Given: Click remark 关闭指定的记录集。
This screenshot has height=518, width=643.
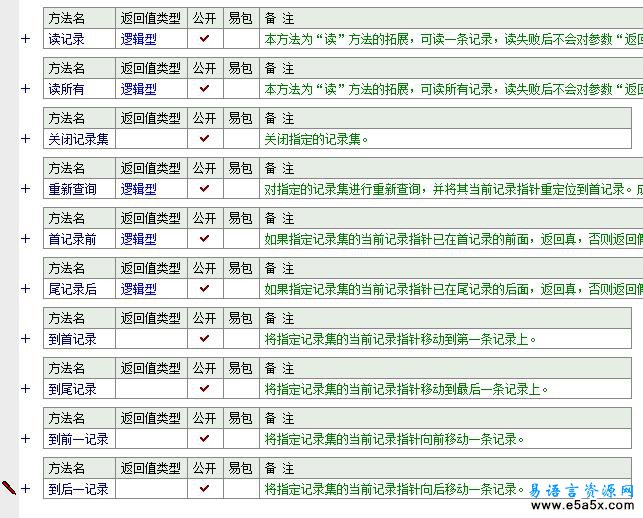Looking at the screenshot, I should pyautogui.click(x=316, y=139).
